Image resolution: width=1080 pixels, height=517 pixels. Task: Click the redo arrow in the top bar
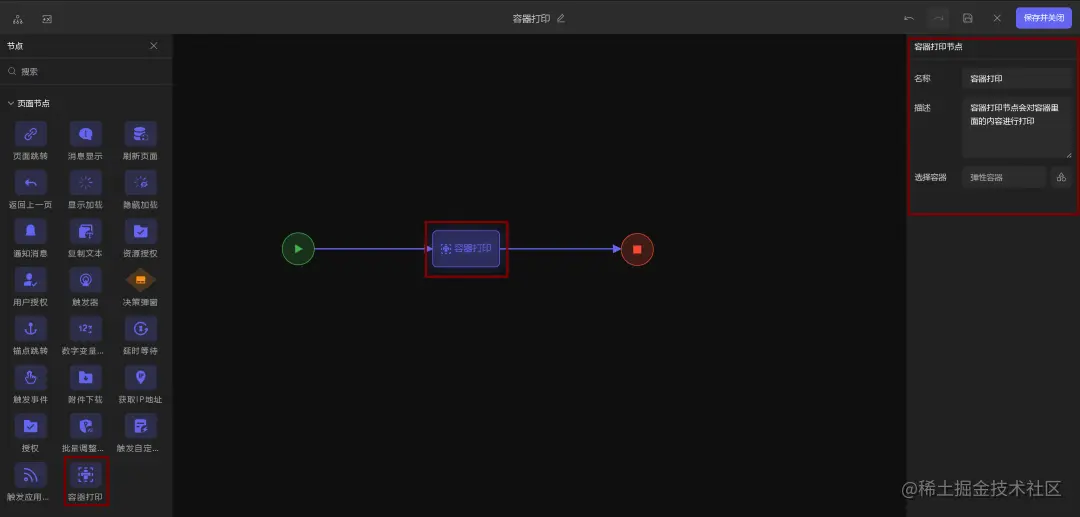point(938,19)
